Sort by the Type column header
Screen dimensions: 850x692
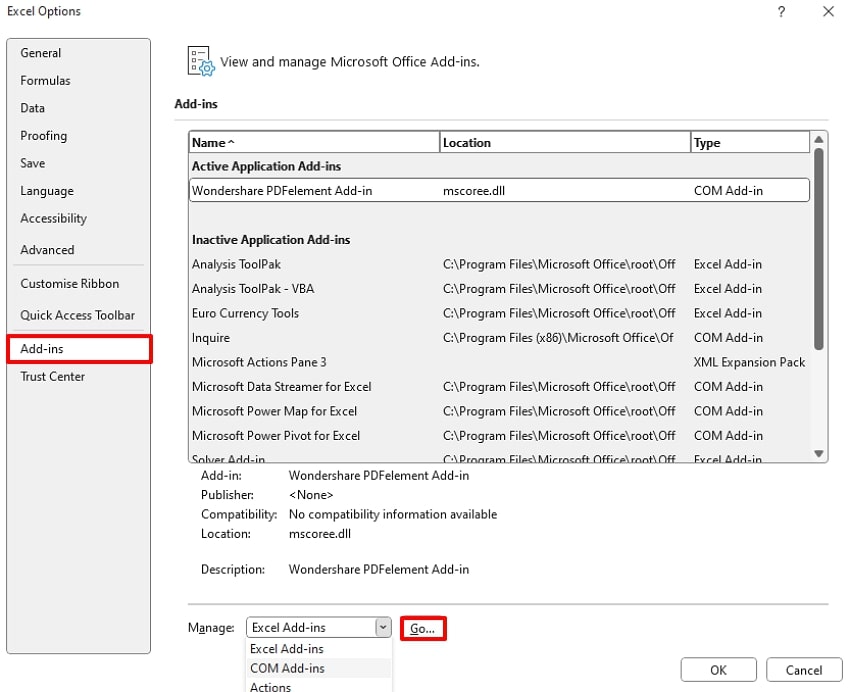[x=749, y=143]
